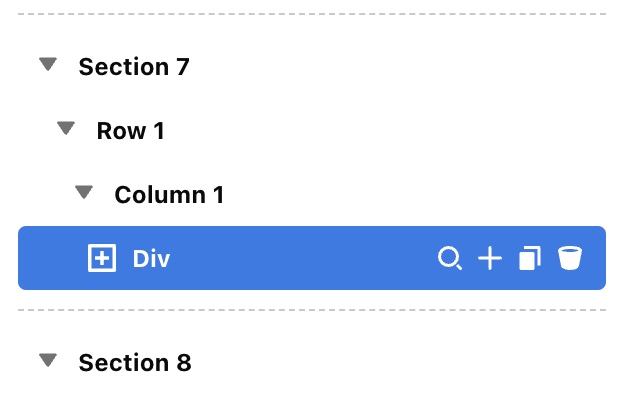The image size is (628, 400).
Task: Collapse Column 1 using its arrow
Action: click(x=84, y=192)
